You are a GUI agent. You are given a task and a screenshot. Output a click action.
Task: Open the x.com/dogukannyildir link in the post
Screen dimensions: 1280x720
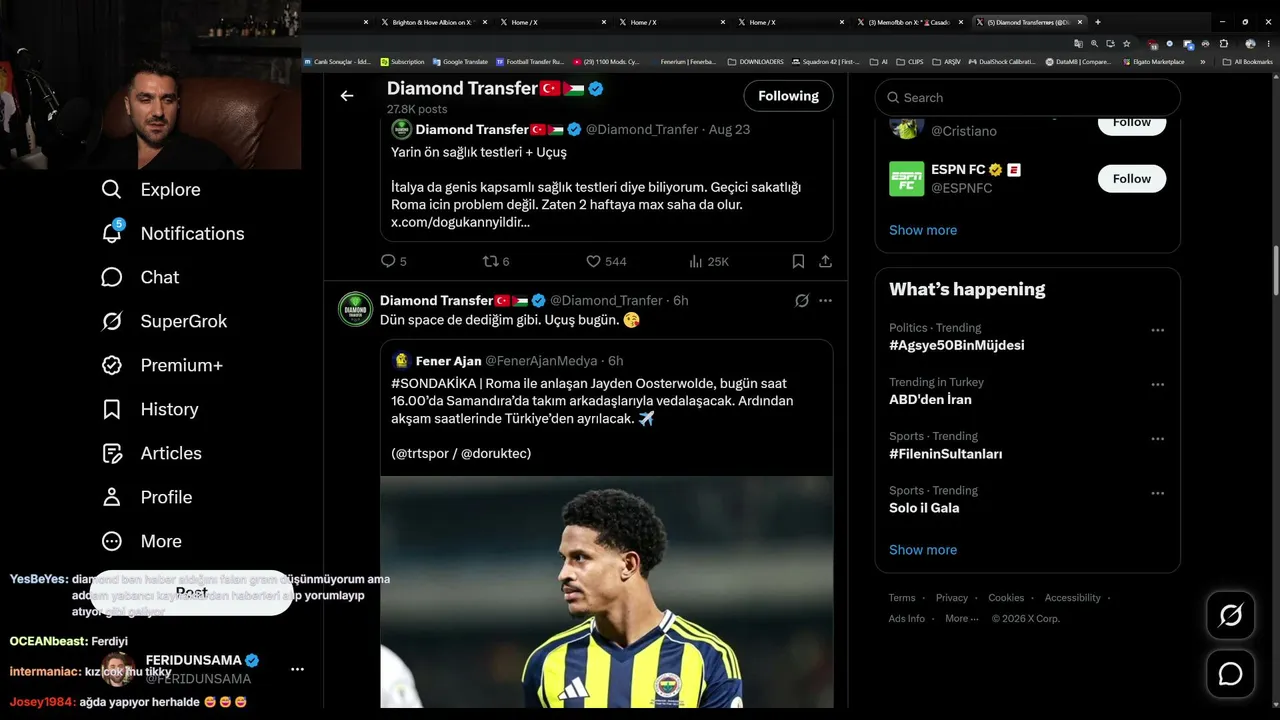(x=460, y=222)
